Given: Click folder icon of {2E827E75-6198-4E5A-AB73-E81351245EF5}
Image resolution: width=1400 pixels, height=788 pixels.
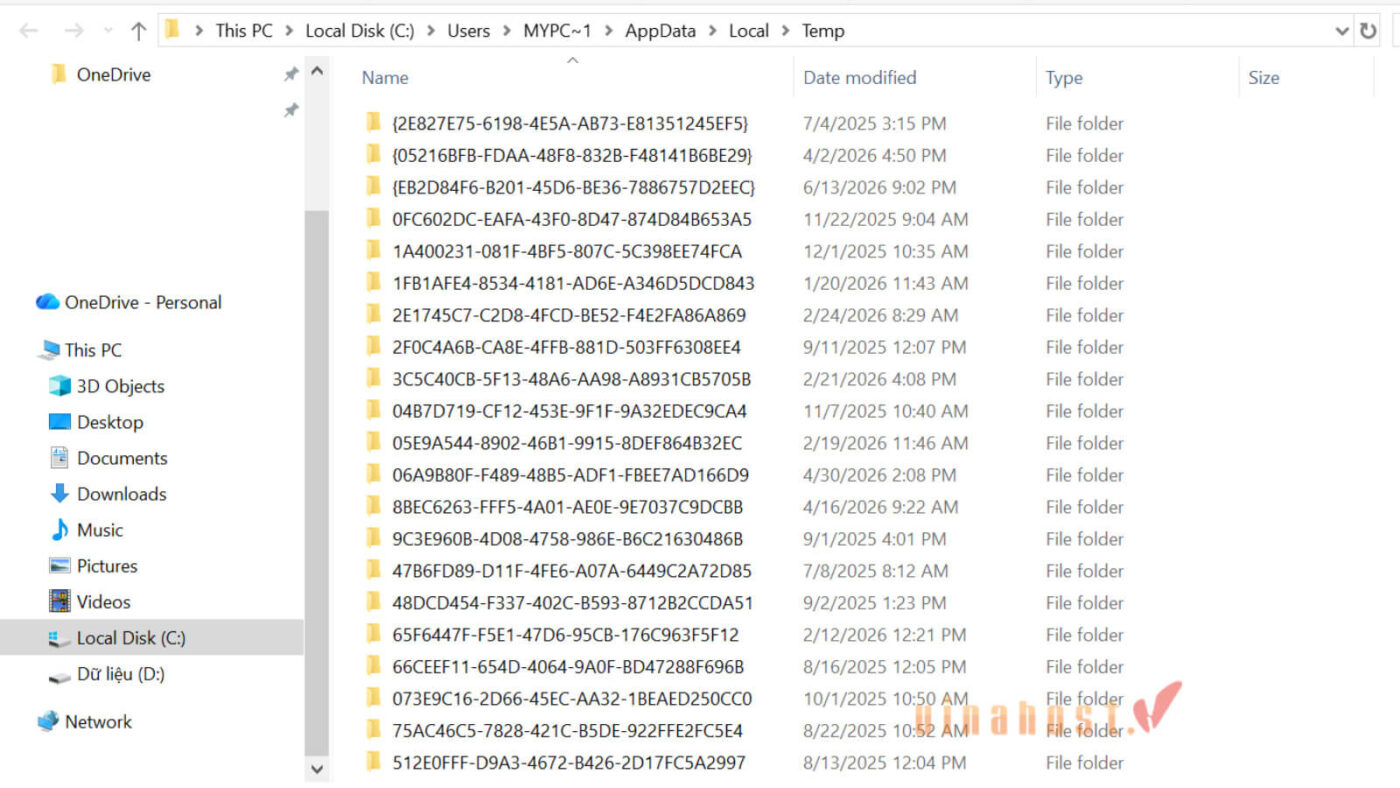Looking at the screenshot, I should click(374, 123).
